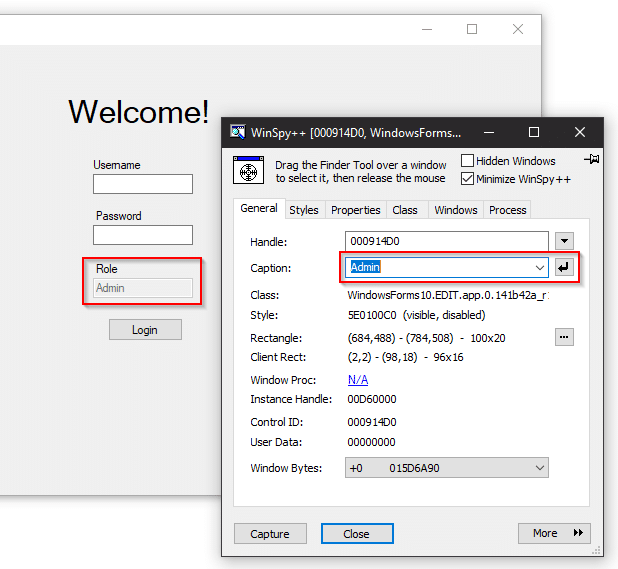Click the Drag the Finder Tool instruction text
The height and width of the screenshot is (569, 618).
pyautogui.click(x=361, y=171)
